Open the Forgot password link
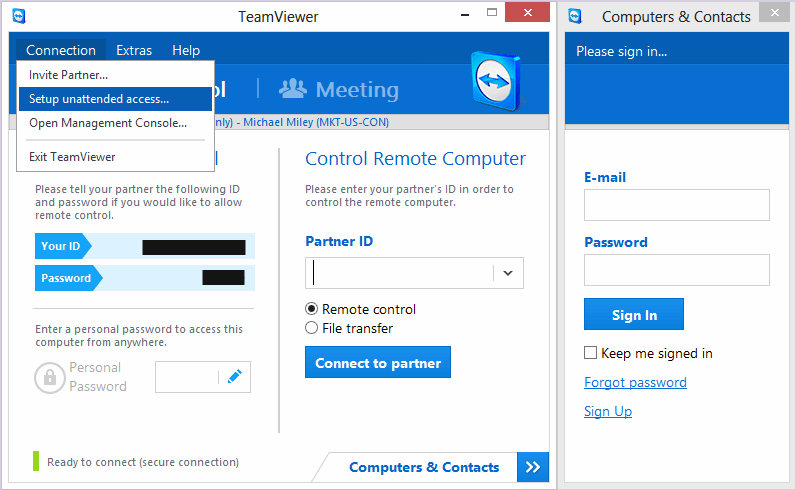 (635, 382)
